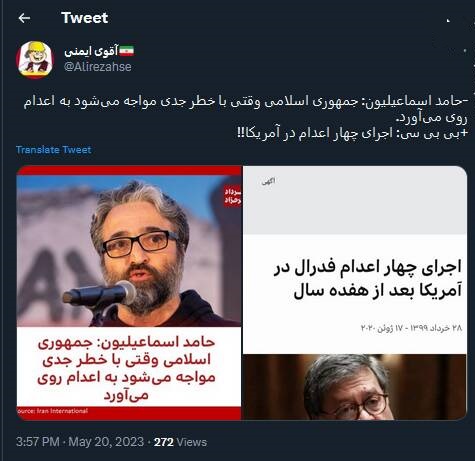Click the ۲۸ خرداد ۱۳۹۹ date line
Screen dimensions: 475x461
point(411,328)
